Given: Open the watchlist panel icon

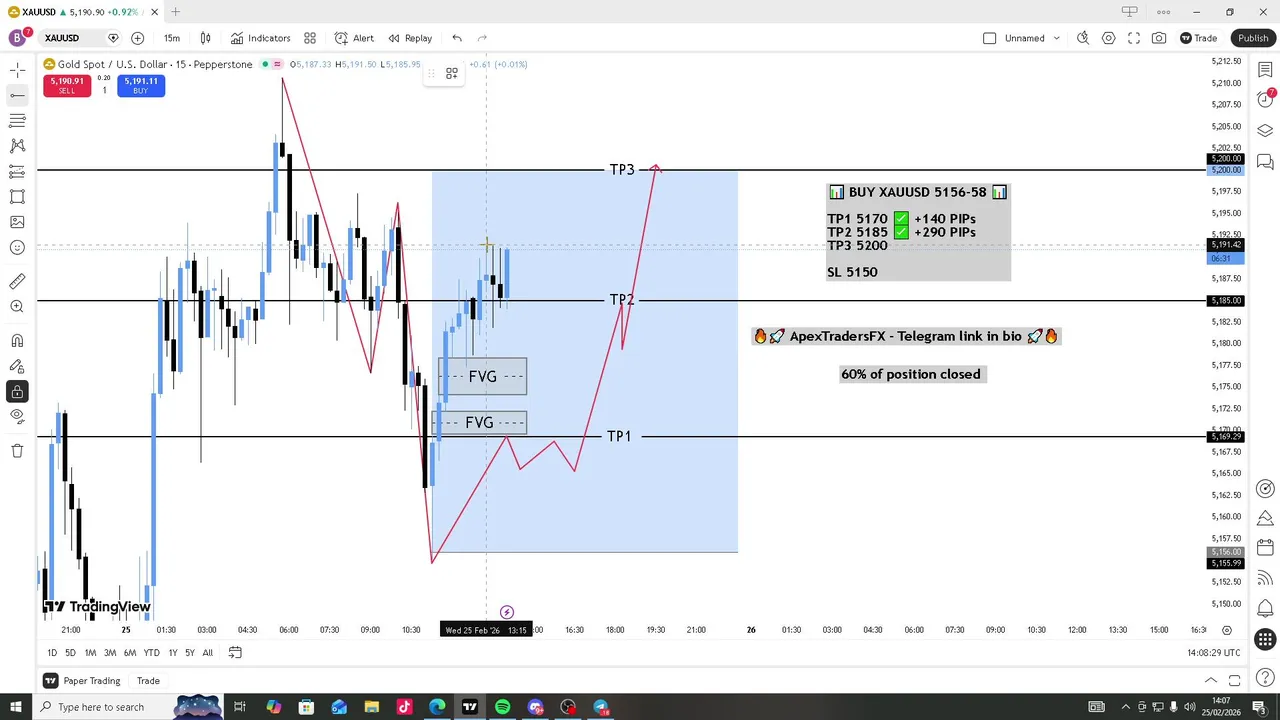Looking at the screenshot, I should [1265, 70].
